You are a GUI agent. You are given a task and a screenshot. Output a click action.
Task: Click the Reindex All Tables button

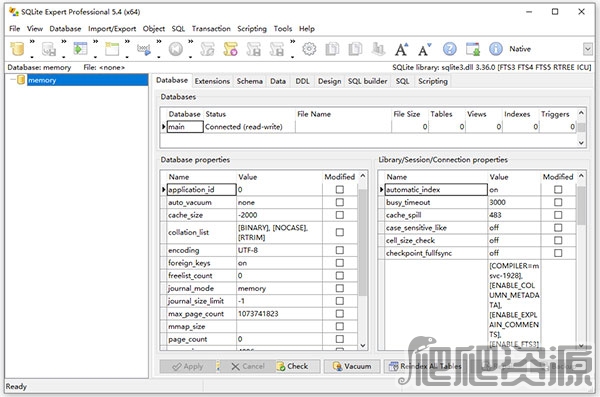point(426,366)
